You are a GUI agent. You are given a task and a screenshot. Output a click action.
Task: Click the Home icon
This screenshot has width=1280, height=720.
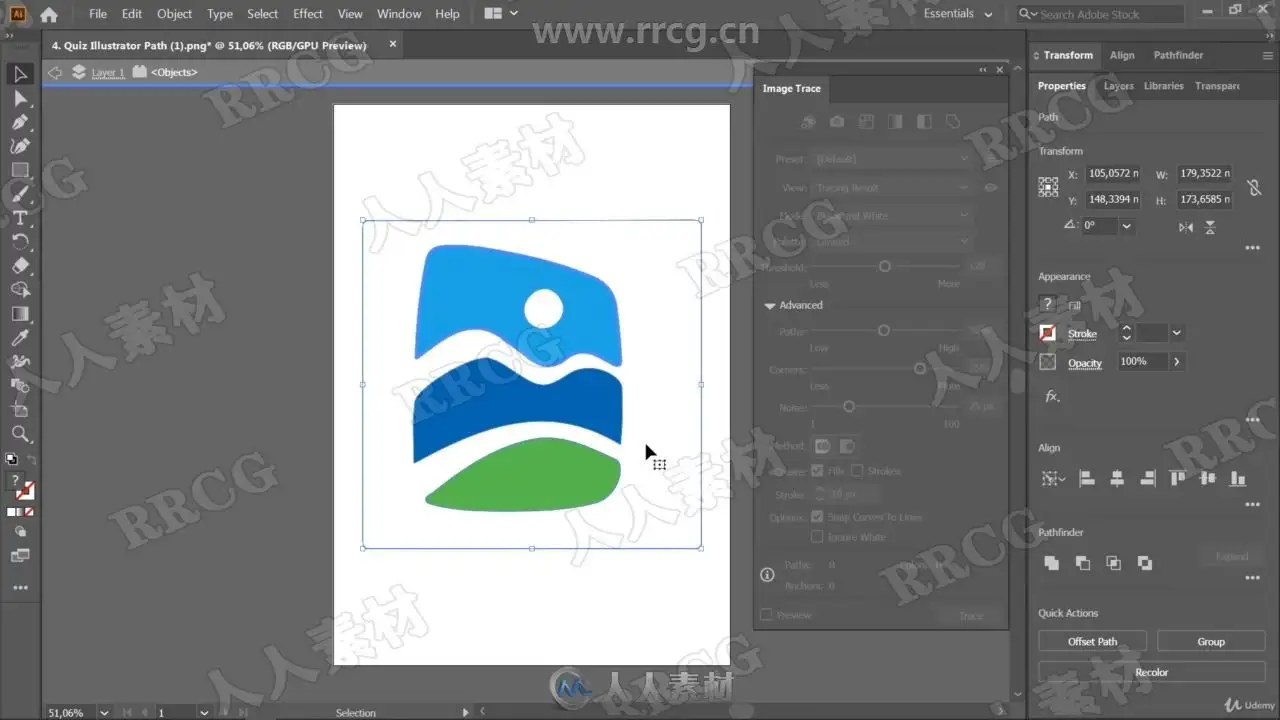pos(48,14)
